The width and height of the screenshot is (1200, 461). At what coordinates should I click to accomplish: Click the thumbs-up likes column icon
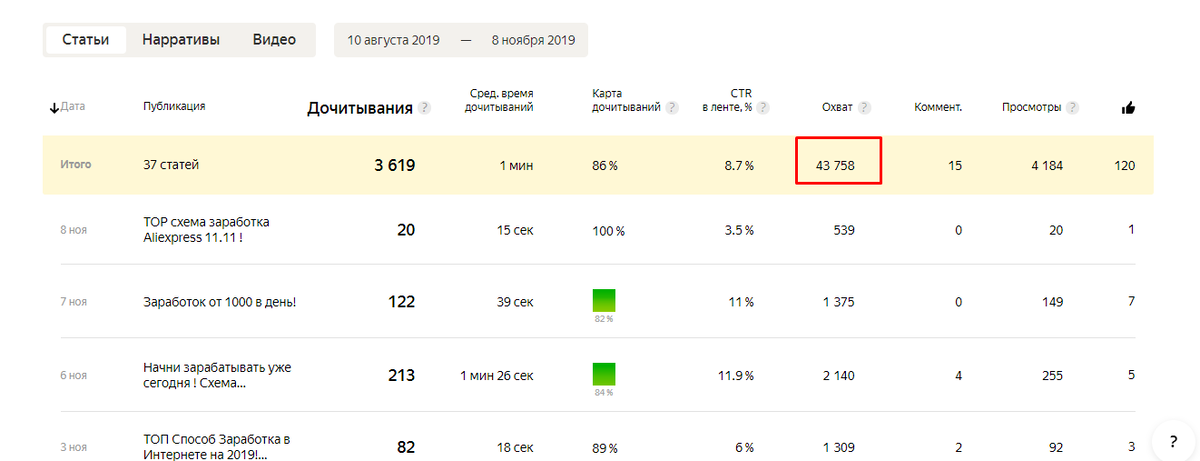(x=1128, y=107)
